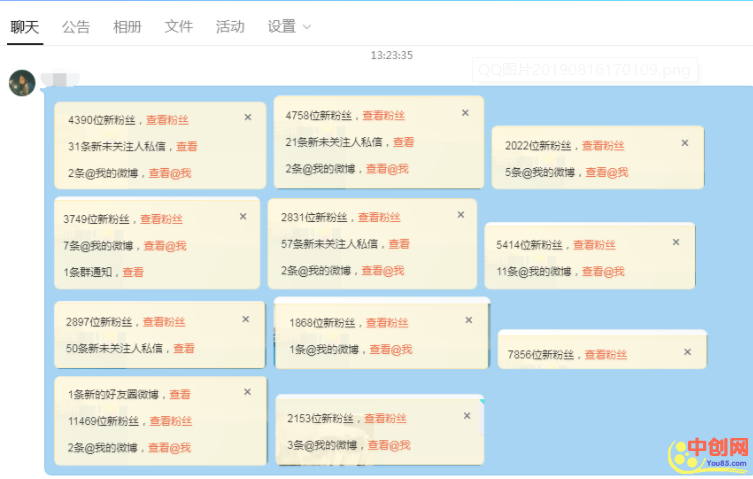The image size is (753, 479).
Task: Close the 5414位新粉丝 notification card
Action: point(676,242)
